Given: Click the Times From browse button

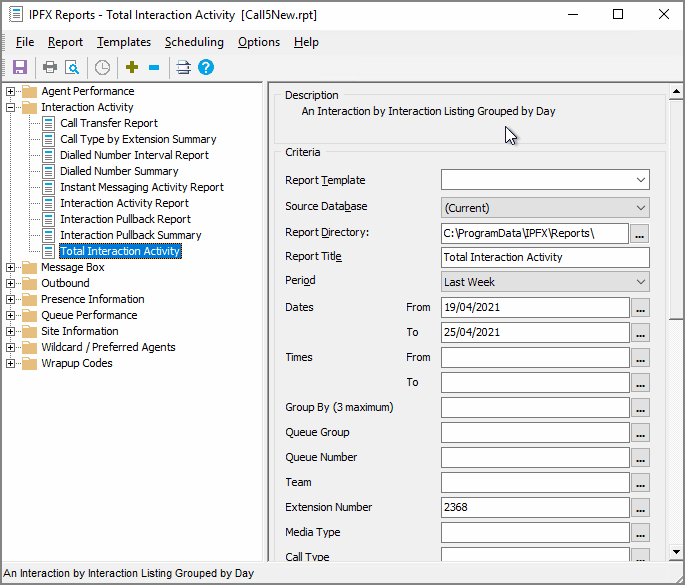Looking at the screenshot, I should (640, 358).
